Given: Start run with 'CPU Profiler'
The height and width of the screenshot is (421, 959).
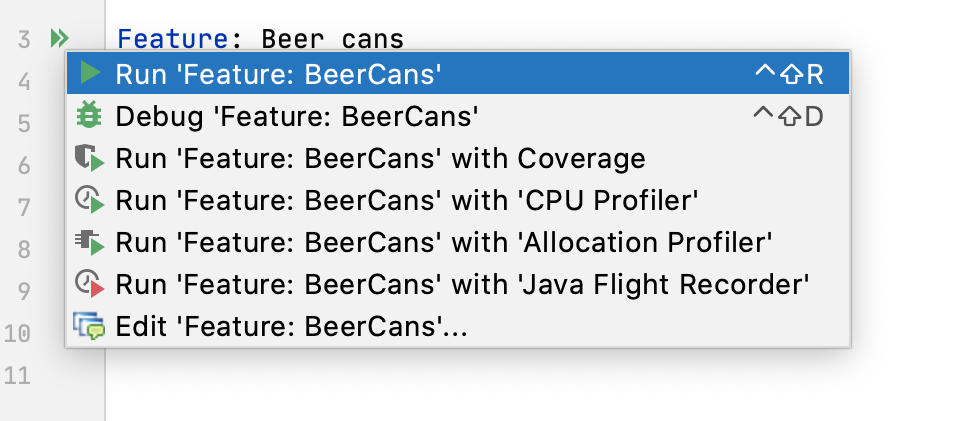Looking at the screenshot, I should 457,200.
